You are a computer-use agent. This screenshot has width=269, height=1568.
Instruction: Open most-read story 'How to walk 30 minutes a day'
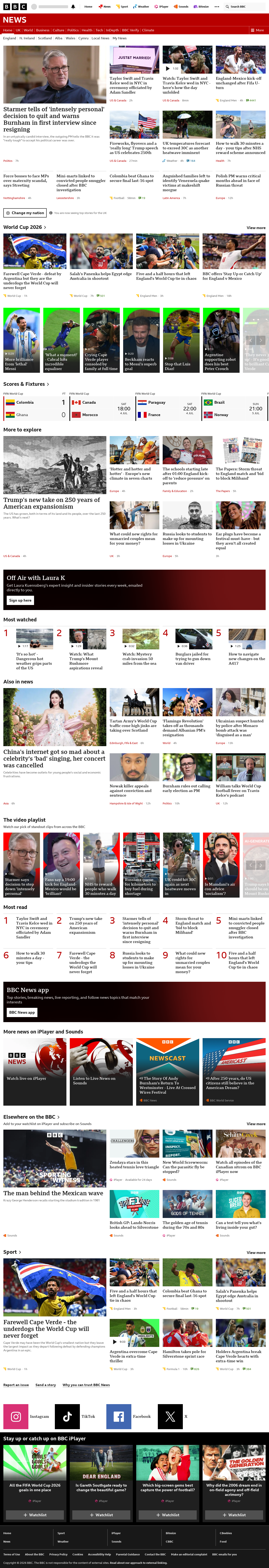pos(30,958)
